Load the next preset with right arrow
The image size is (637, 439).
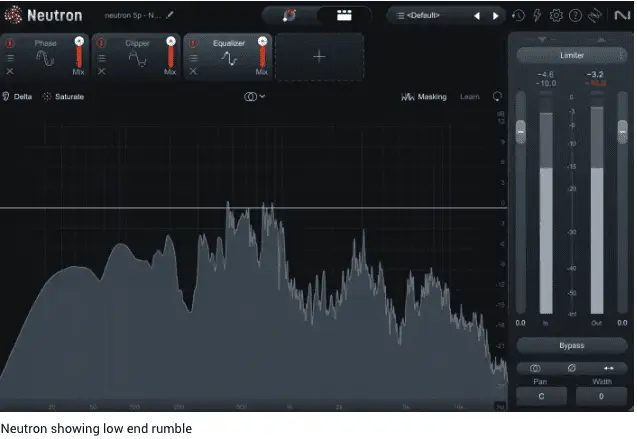tap(495, 16)
